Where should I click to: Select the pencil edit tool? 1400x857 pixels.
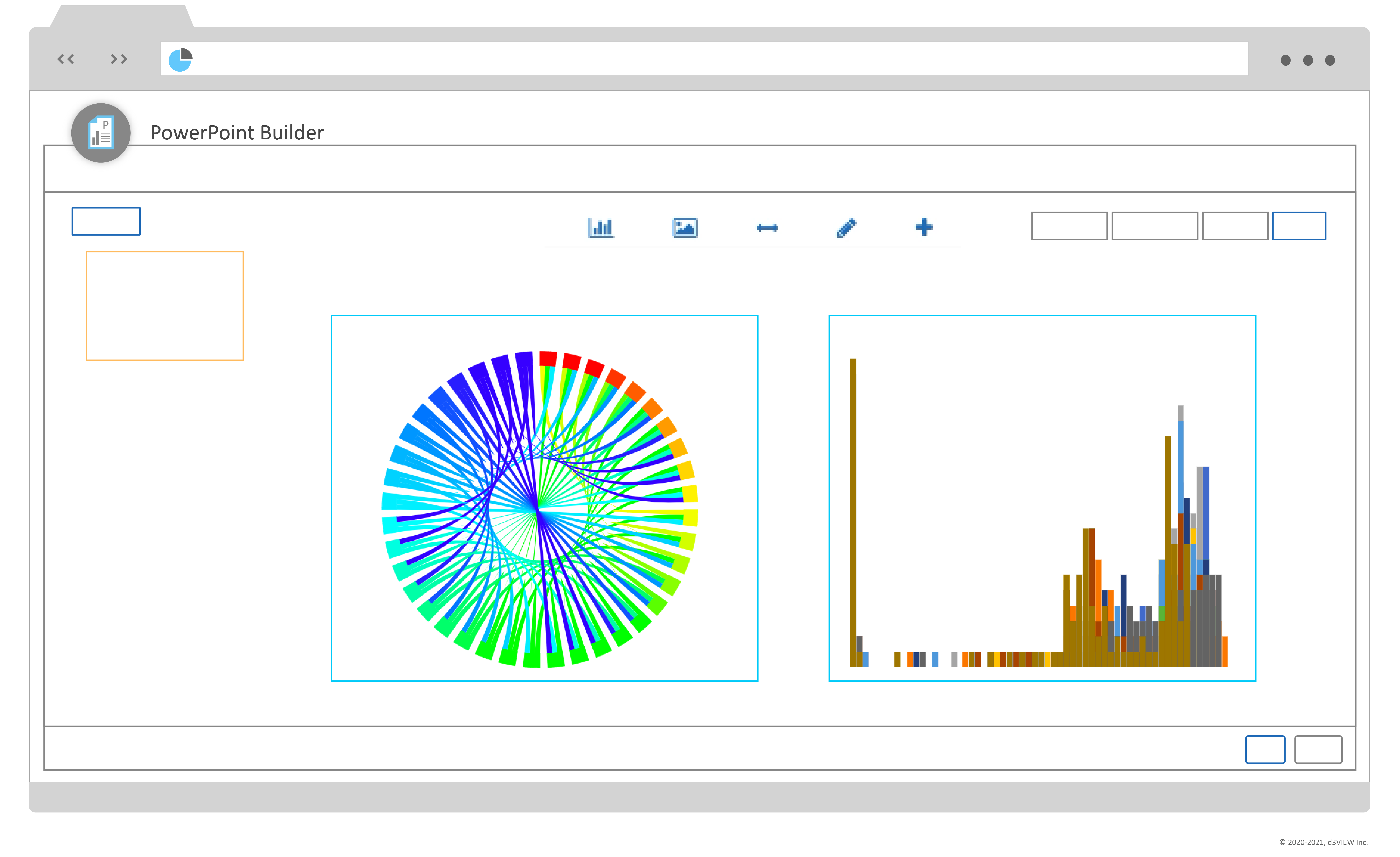coord(847,227)
